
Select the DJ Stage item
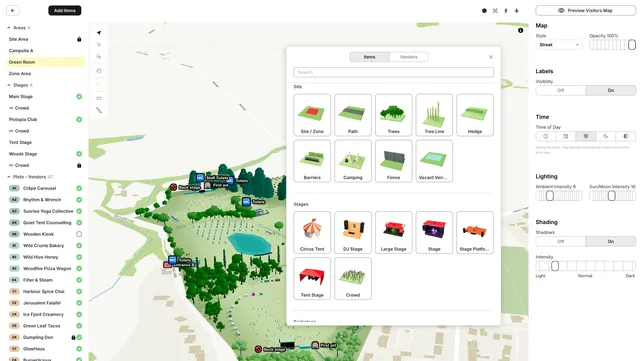pos(353,232)
